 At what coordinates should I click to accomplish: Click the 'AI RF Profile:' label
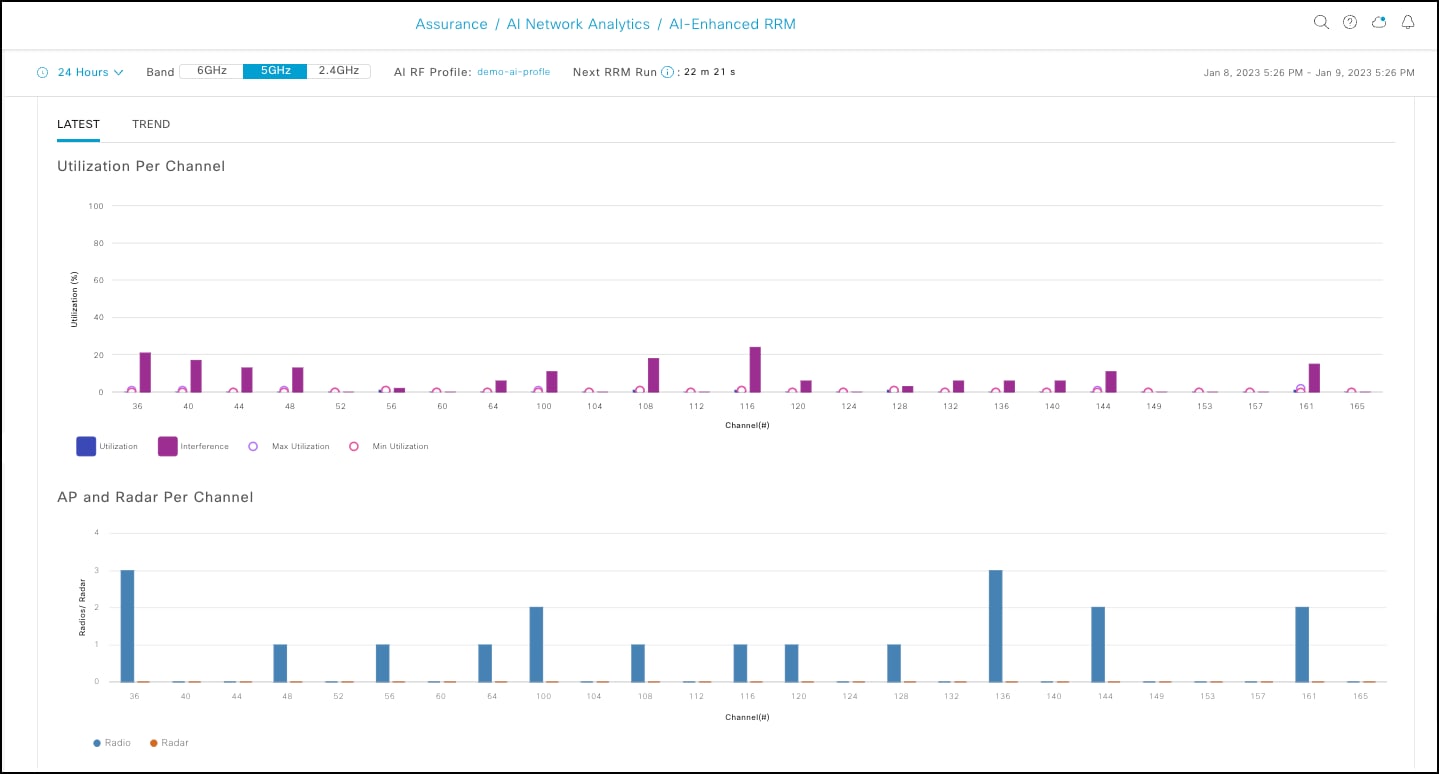click(x=433, y=72)
